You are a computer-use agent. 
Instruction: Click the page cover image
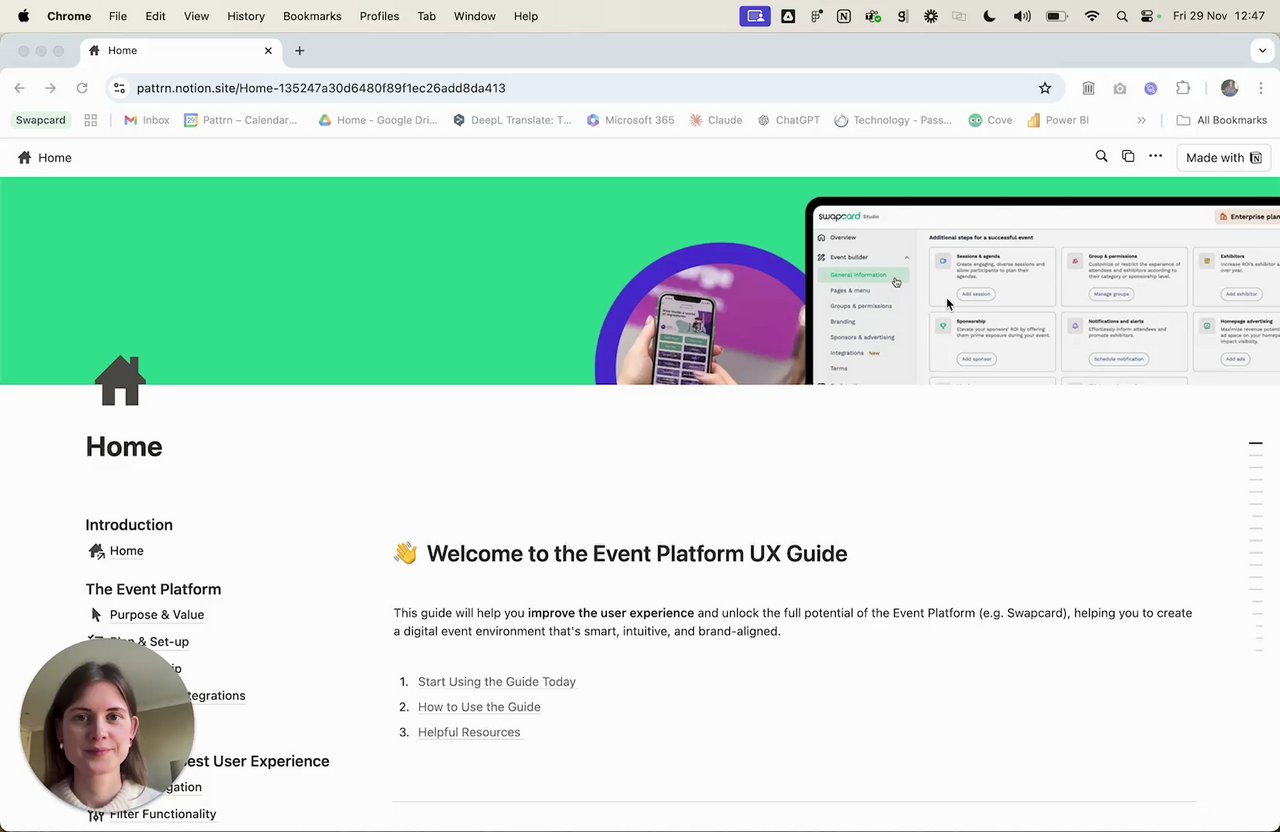pyautogui.click(x=640, y=280)
